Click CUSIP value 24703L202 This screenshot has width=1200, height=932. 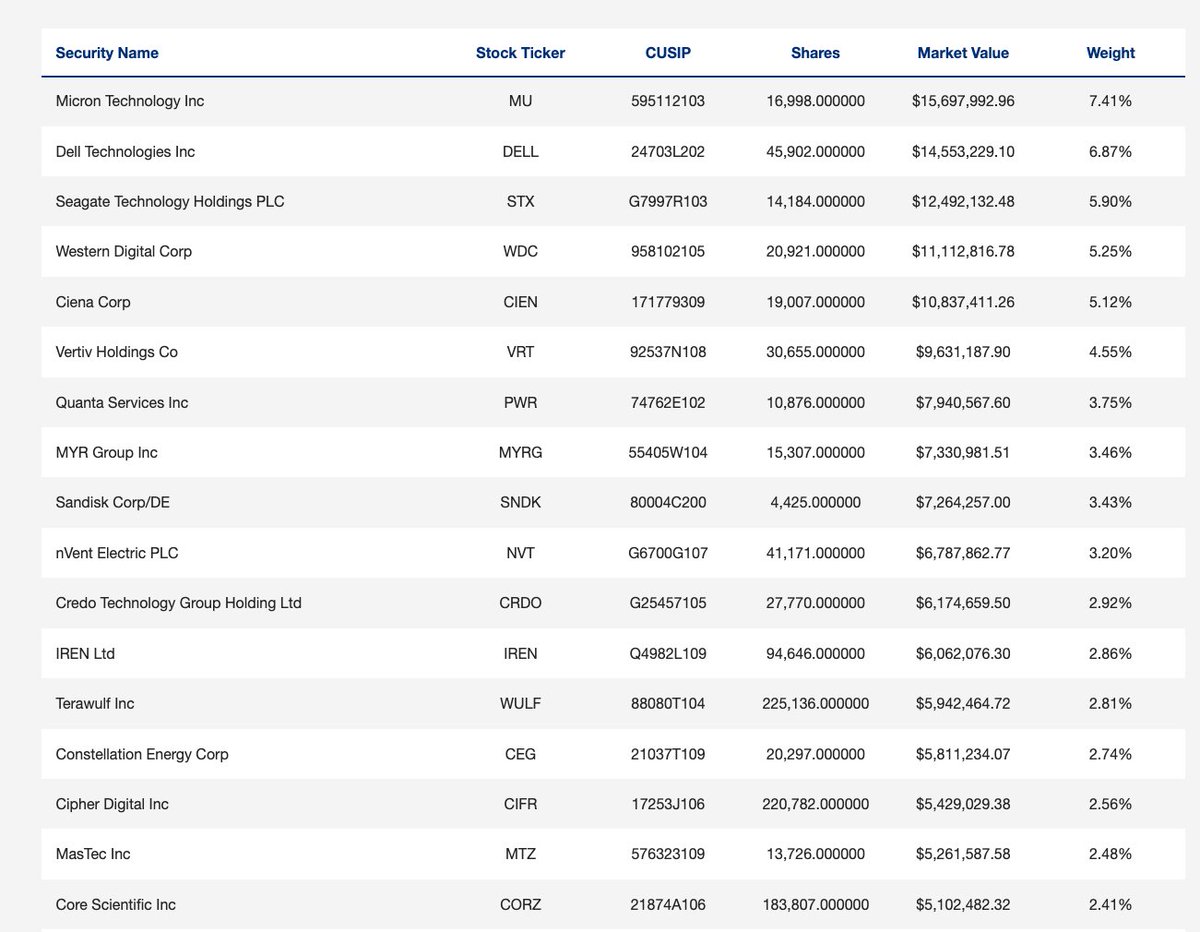point(667,152)
